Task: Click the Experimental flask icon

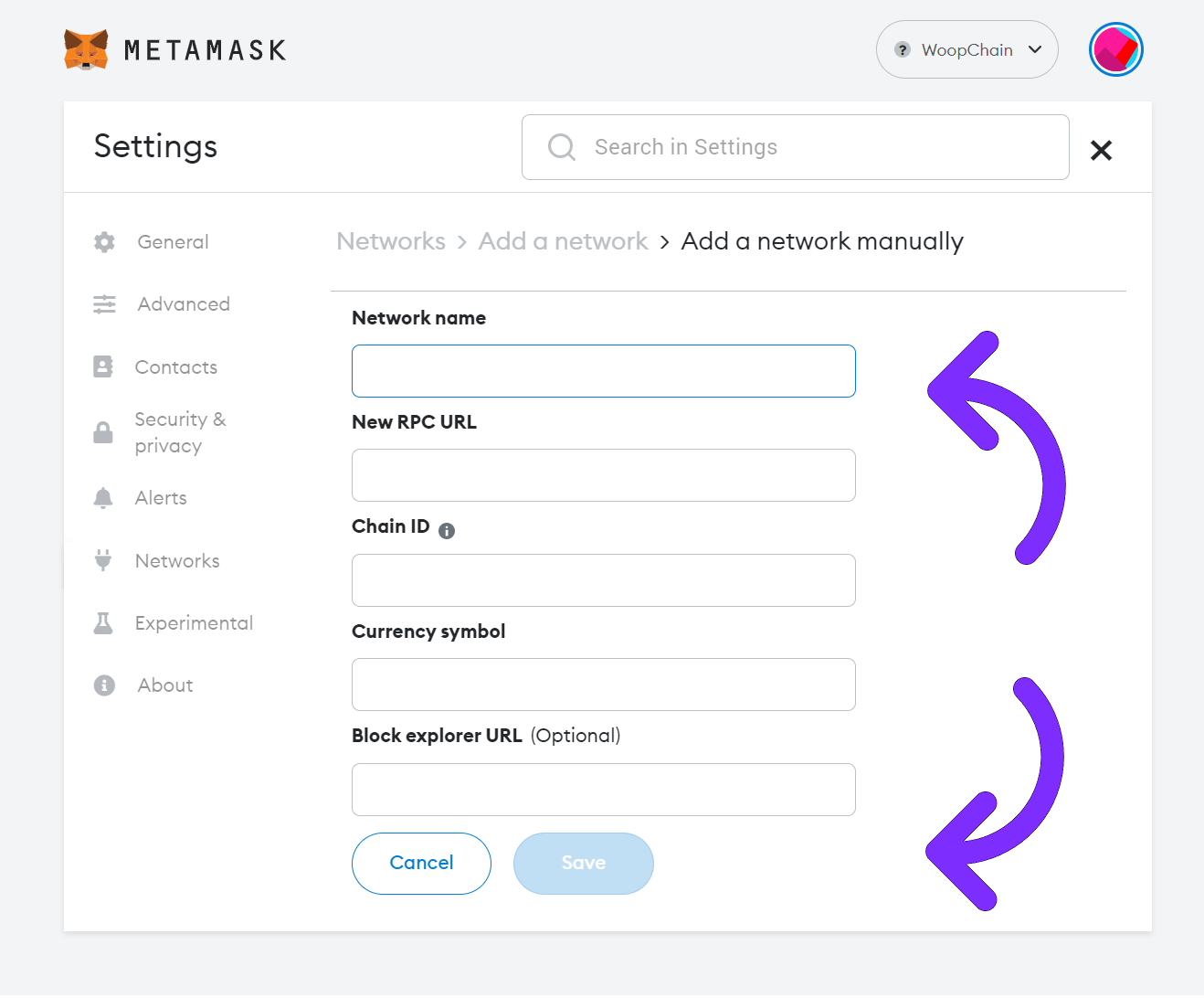Action: 103,623
